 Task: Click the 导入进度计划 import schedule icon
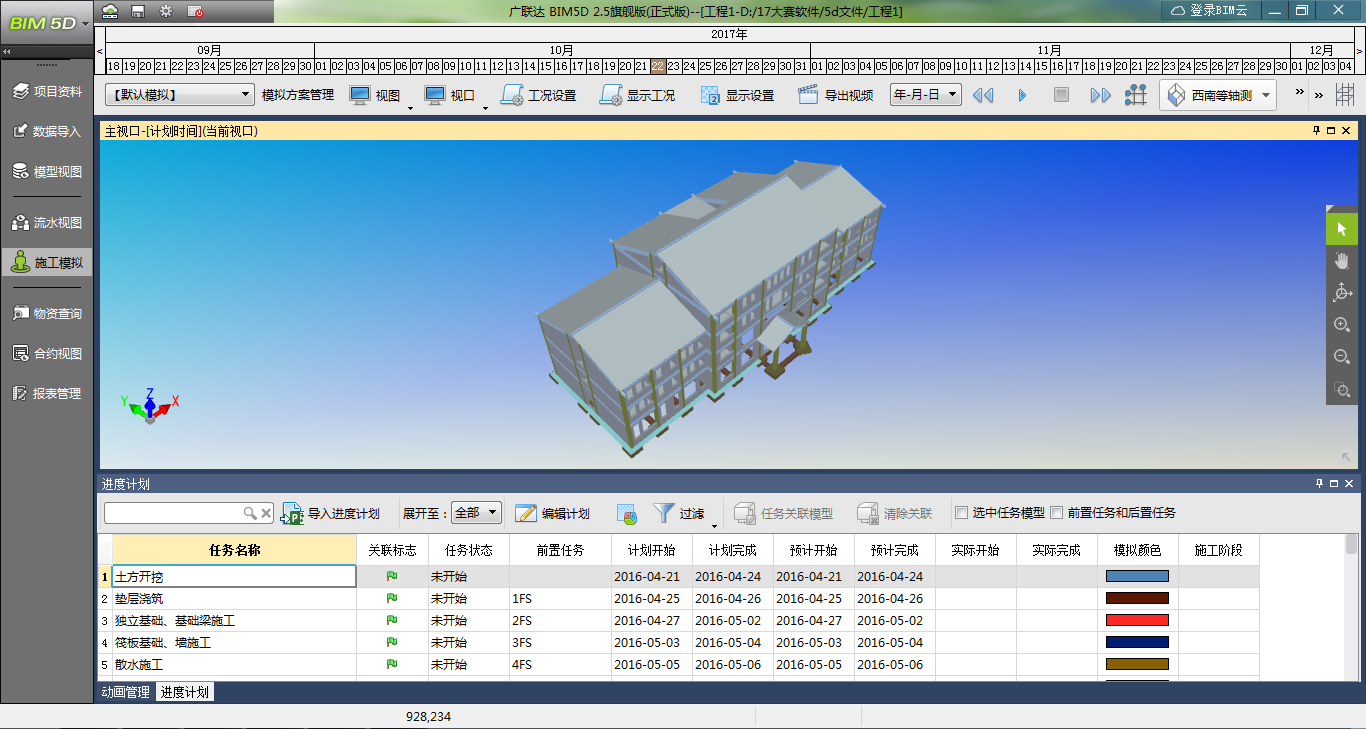pos(292,513)
